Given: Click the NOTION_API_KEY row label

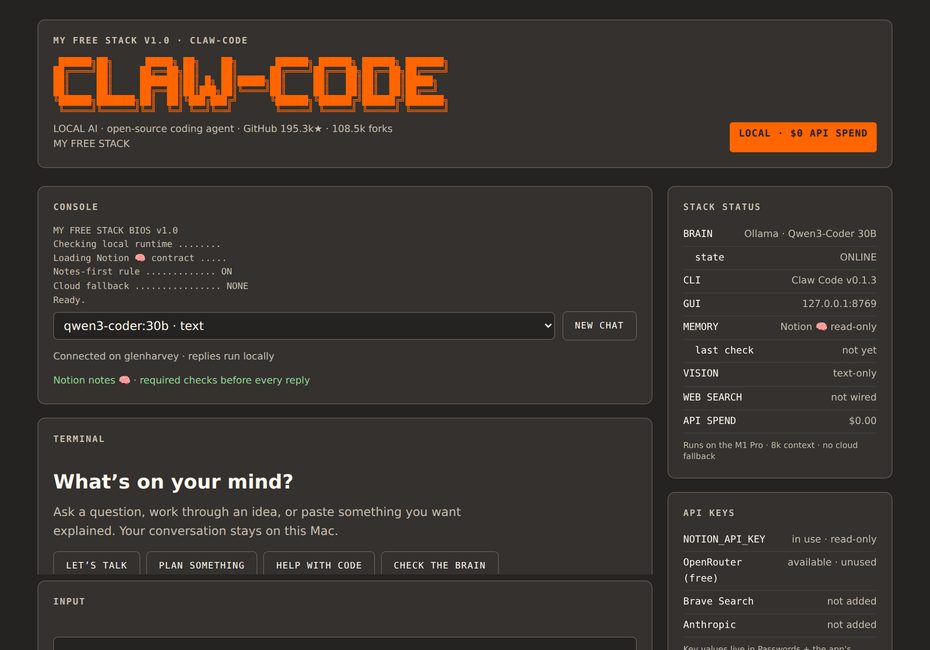Looking at the screenshot, I should (724, 539).
